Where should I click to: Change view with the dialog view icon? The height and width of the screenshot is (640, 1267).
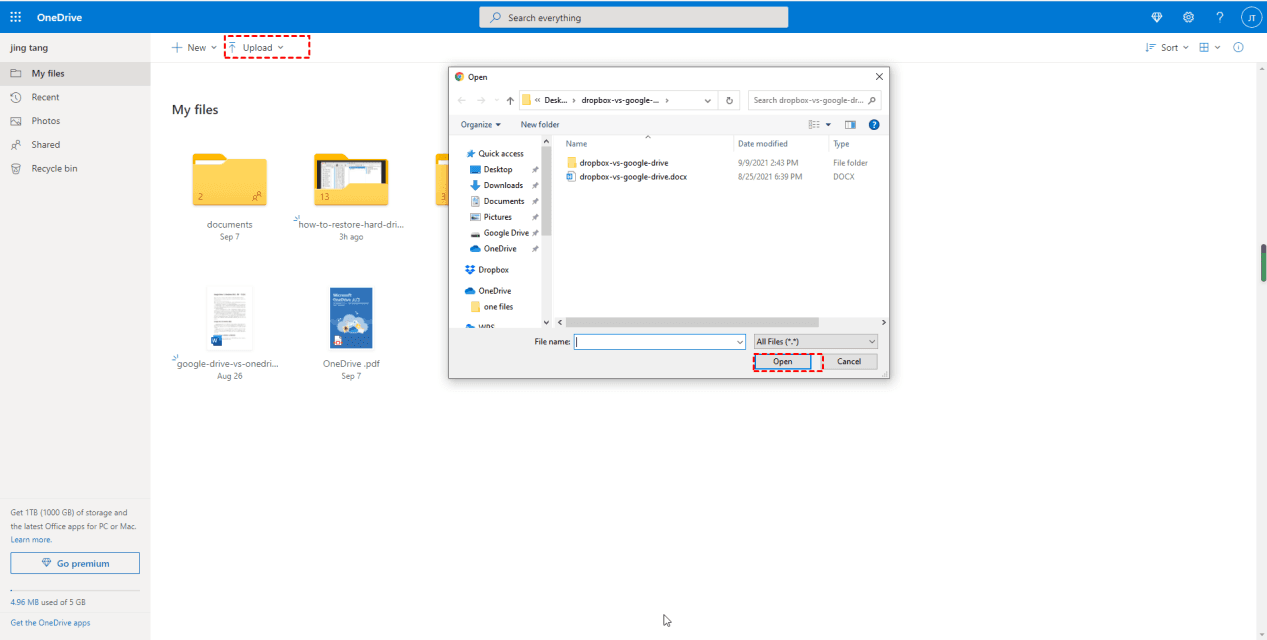[814, 125]
